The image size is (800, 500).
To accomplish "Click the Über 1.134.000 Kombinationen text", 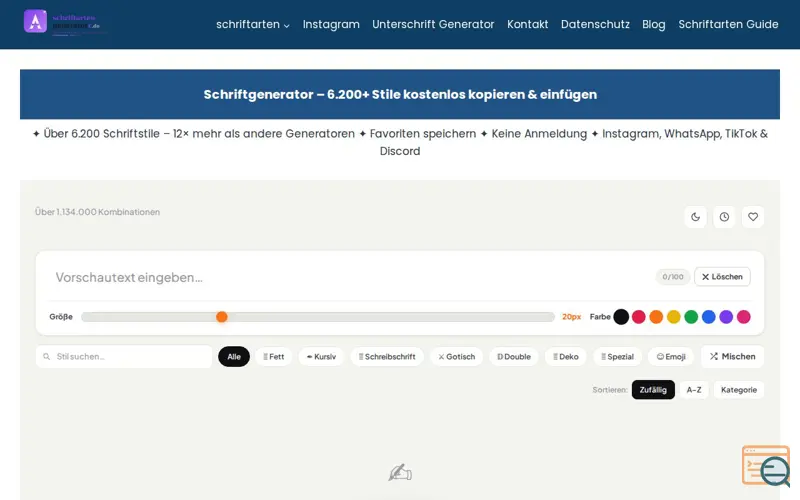I will (97, 212).
